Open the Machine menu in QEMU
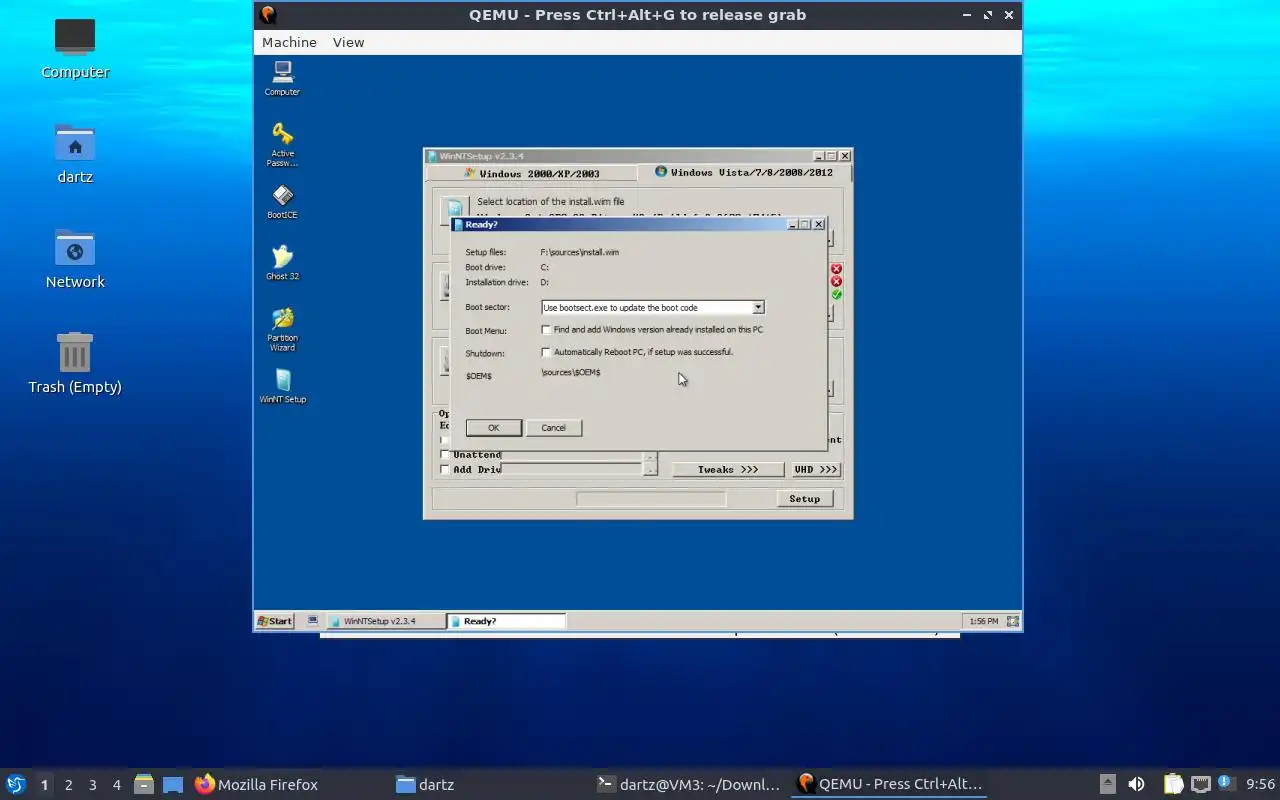Image resolution: width=1280 pixels, height=800 pixels. [x=289, y=42]
